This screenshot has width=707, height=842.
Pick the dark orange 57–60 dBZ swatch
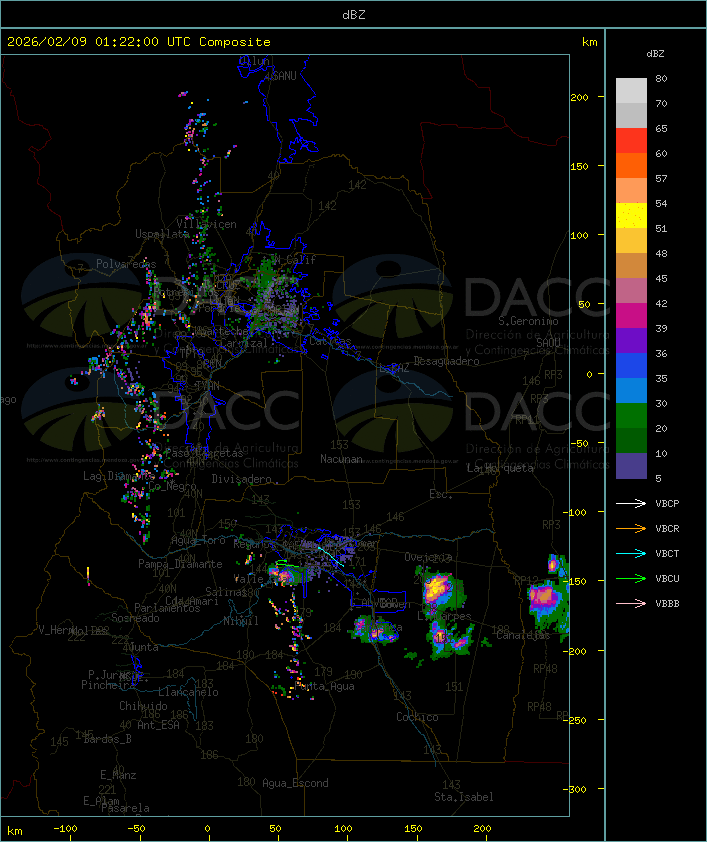pyautogui.click(x=631, y=166)
